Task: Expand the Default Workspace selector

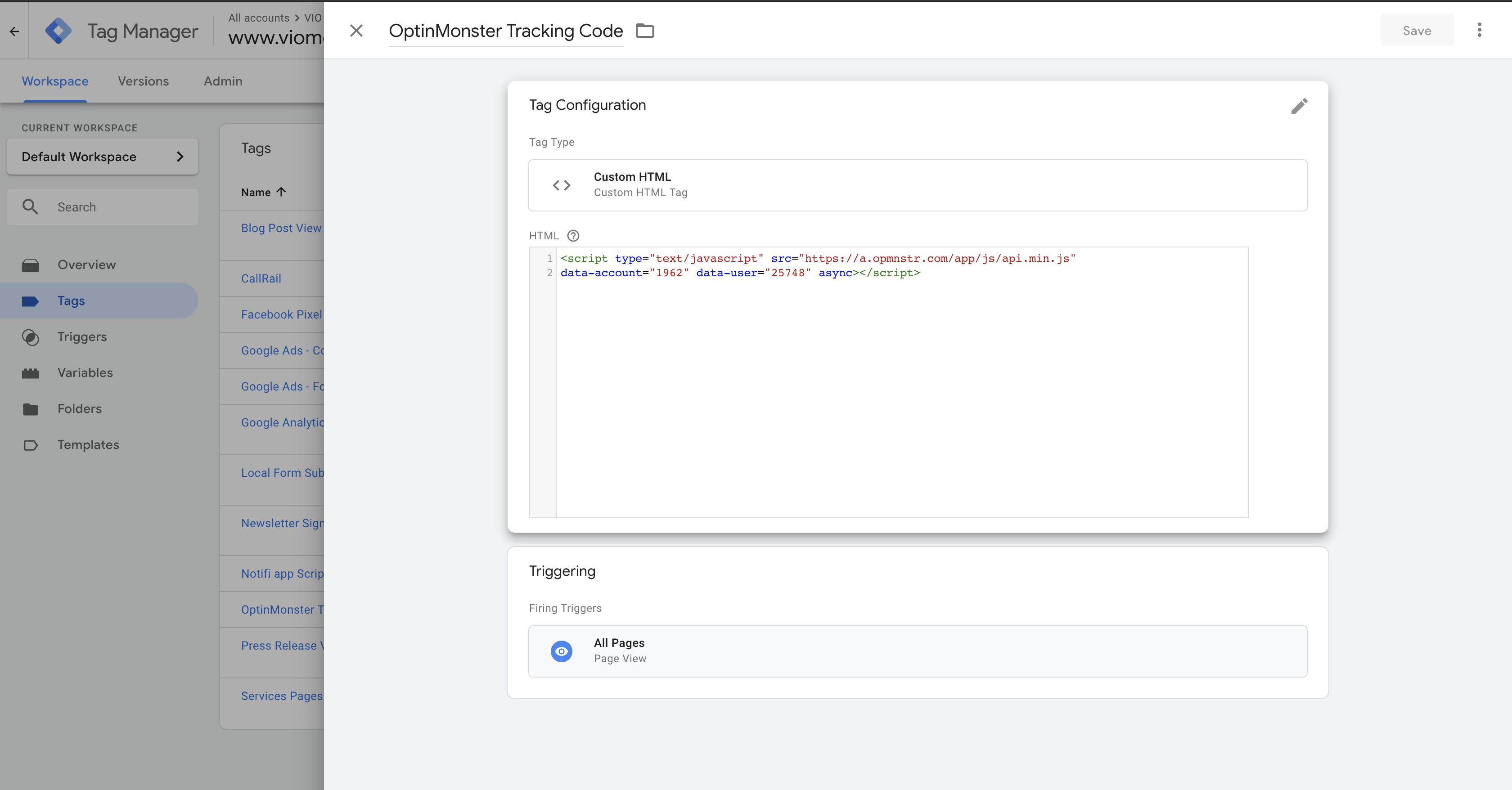Action: [103, 157]
